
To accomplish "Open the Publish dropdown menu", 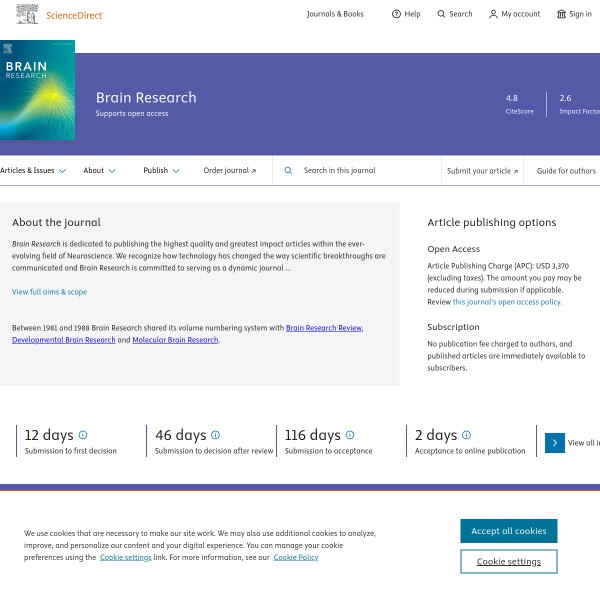I will click(x=161, y=171).
